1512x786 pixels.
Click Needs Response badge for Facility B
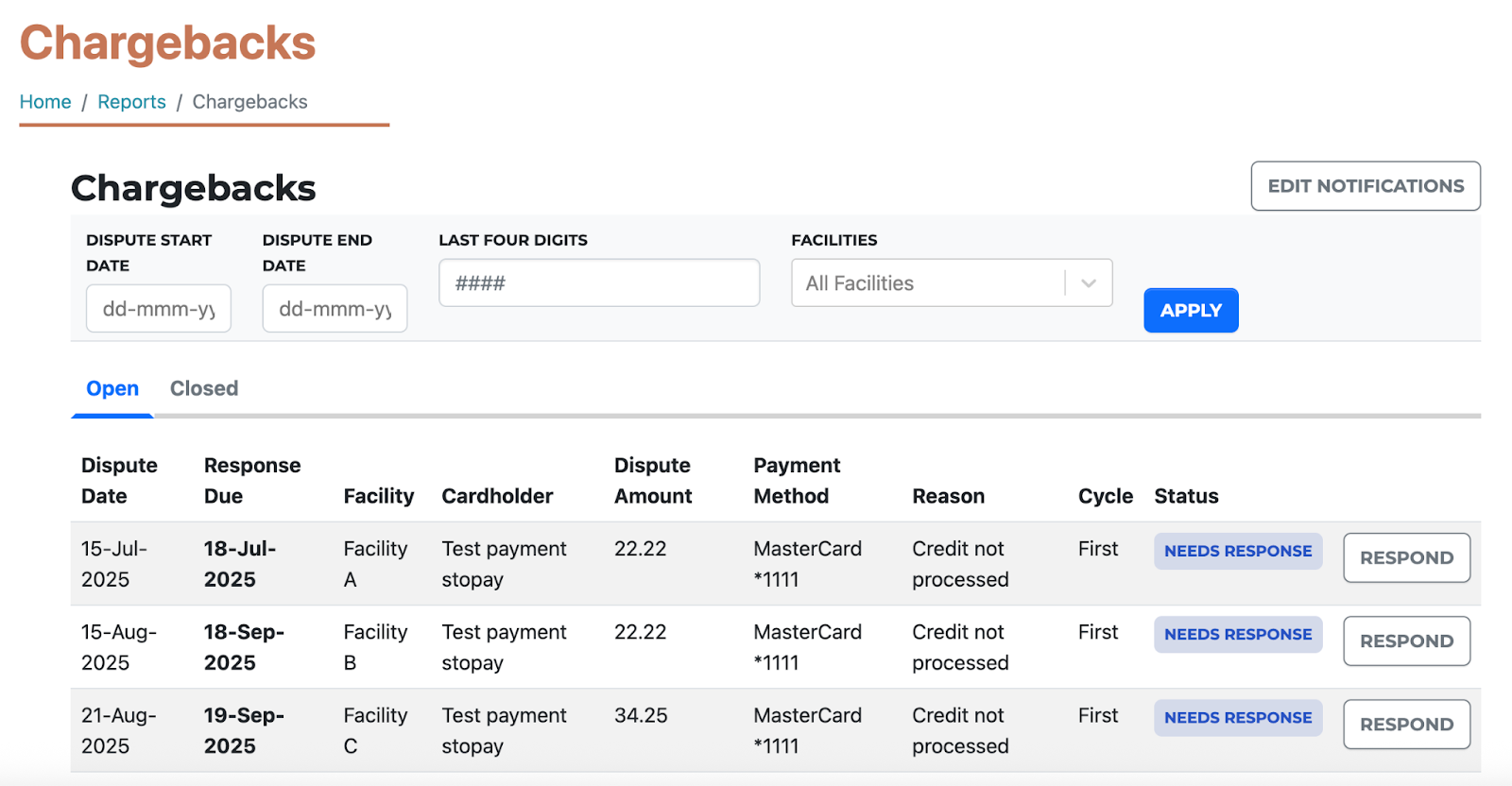pyautogui.click(x=1238, y=634)
